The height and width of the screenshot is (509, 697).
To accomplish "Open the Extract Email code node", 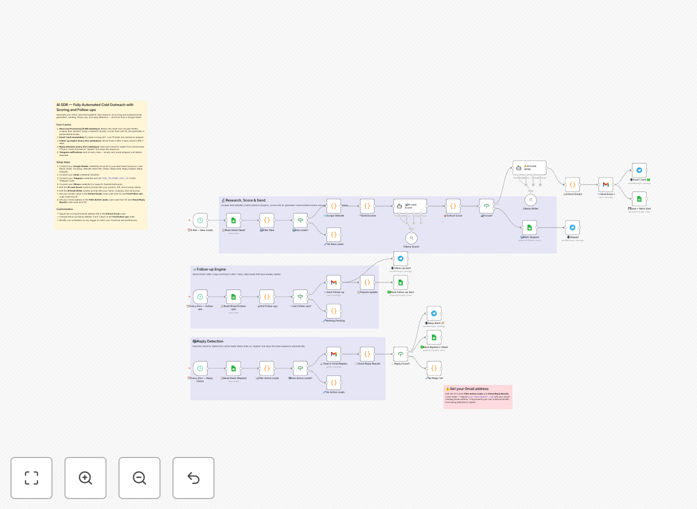I will (x=573, y=184).
